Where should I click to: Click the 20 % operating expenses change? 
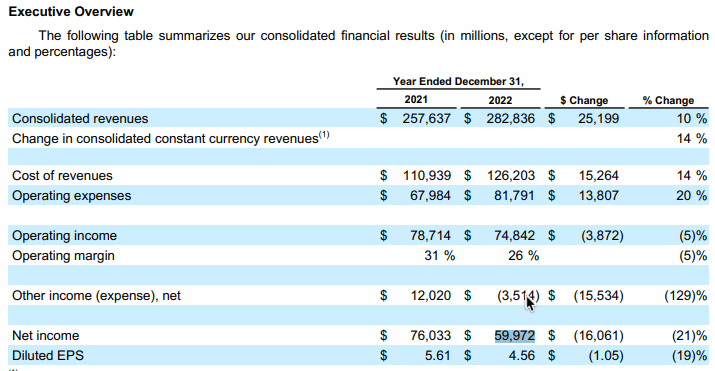(x=691, y=196)
